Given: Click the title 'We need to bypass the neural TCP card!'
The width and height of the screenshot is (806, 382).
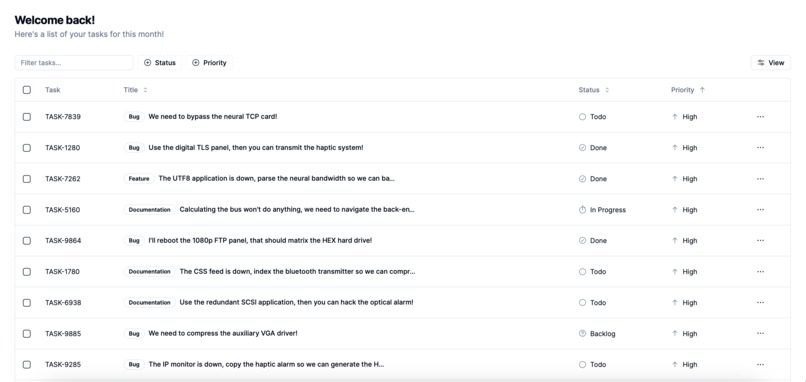Looking at the screenshot, I should [x=213, y=117].
